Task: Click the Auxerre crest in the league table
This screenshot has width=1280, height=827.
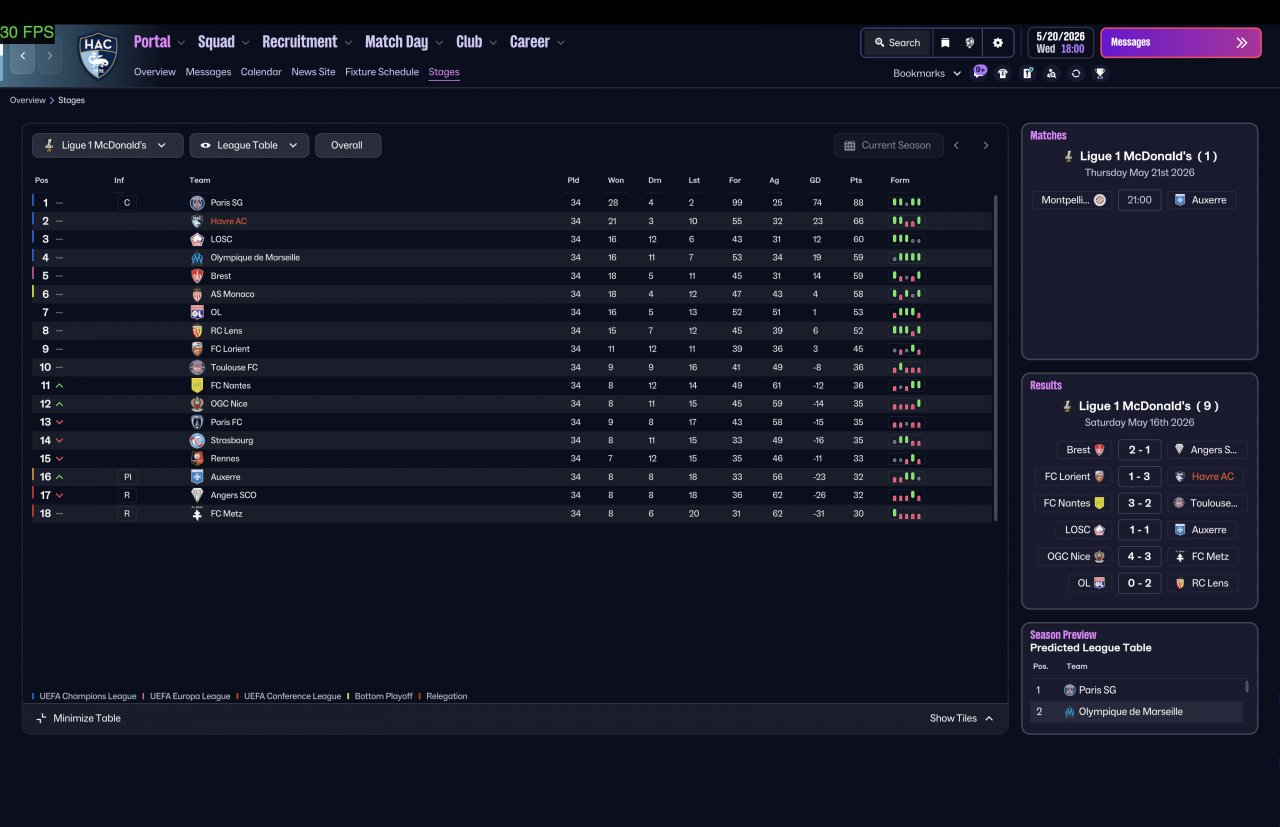Action: [197, 477]
